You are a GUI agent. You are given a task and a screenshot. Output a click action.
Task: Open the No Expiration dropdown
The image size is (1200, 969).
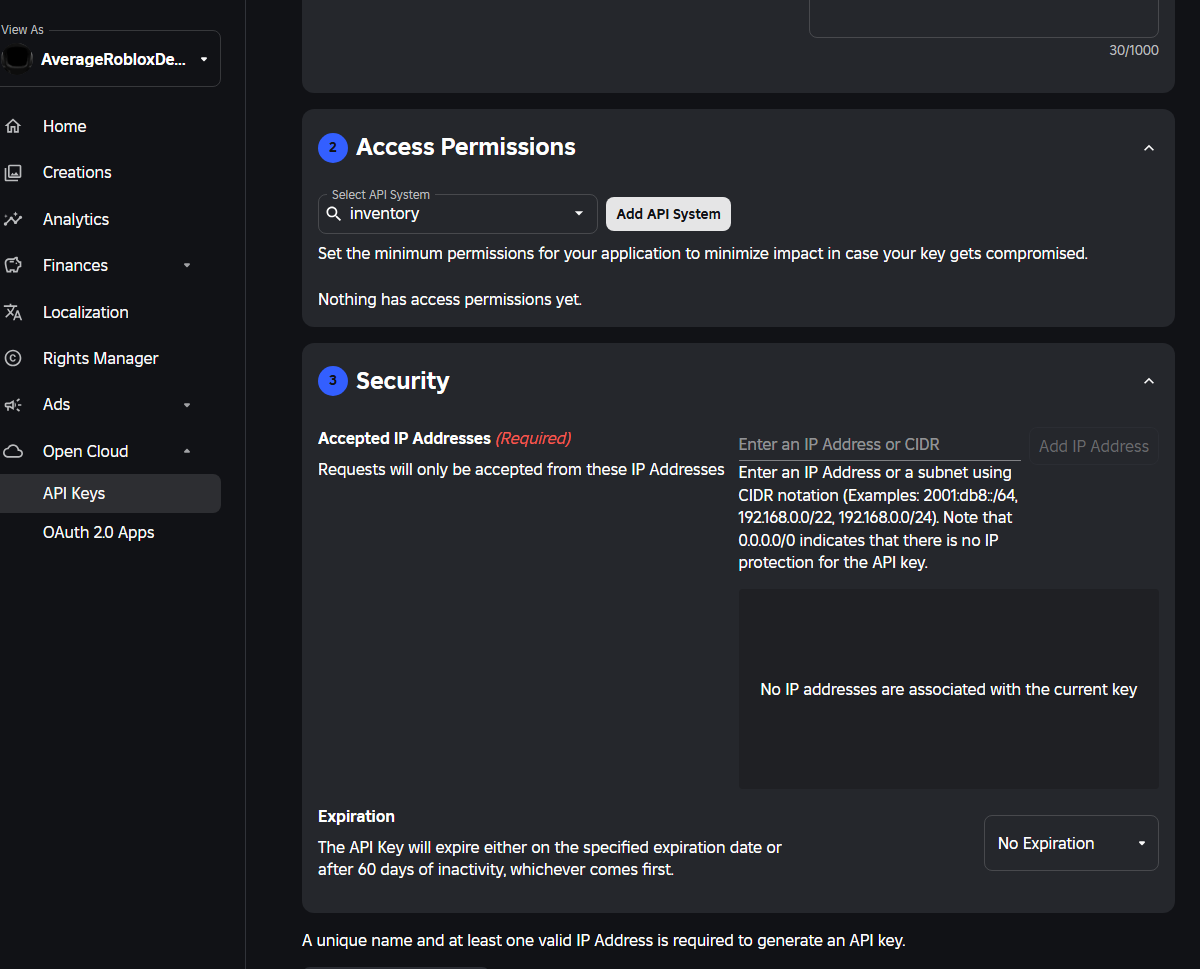[x=1070, y=843]
